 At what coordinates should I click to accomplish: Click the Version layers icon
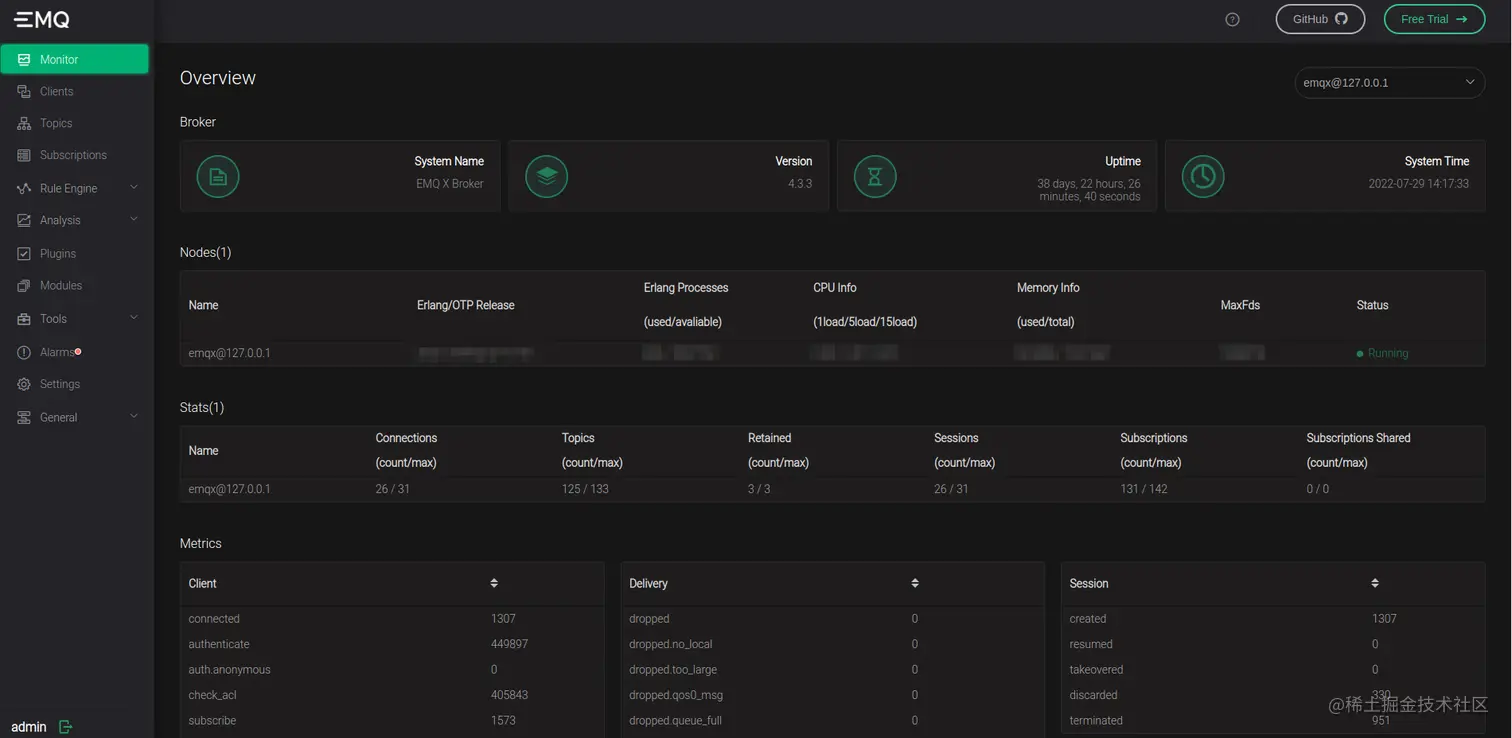(x=546, y=177)
